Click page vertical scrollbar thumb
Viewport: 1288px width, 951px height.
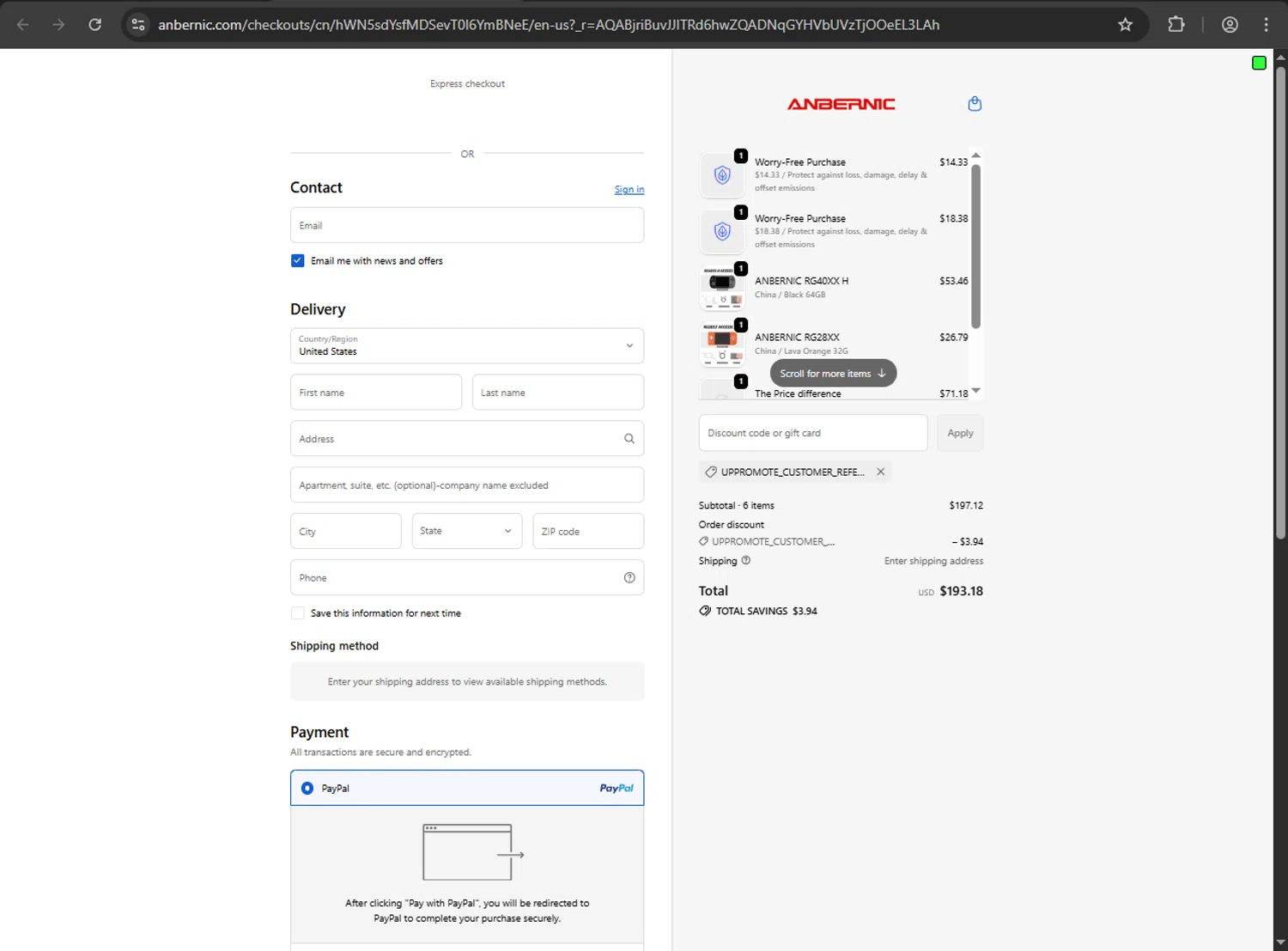pyautogui.click(x=1280, y=302)
